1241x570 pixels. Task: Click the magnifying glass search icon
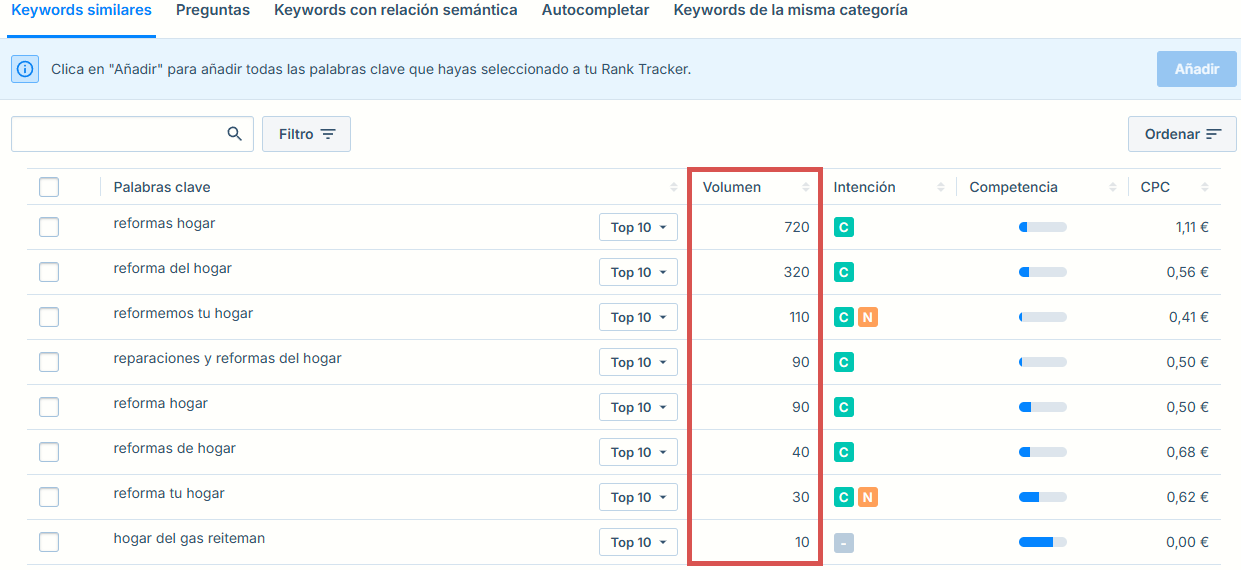[x=235, y=134]
